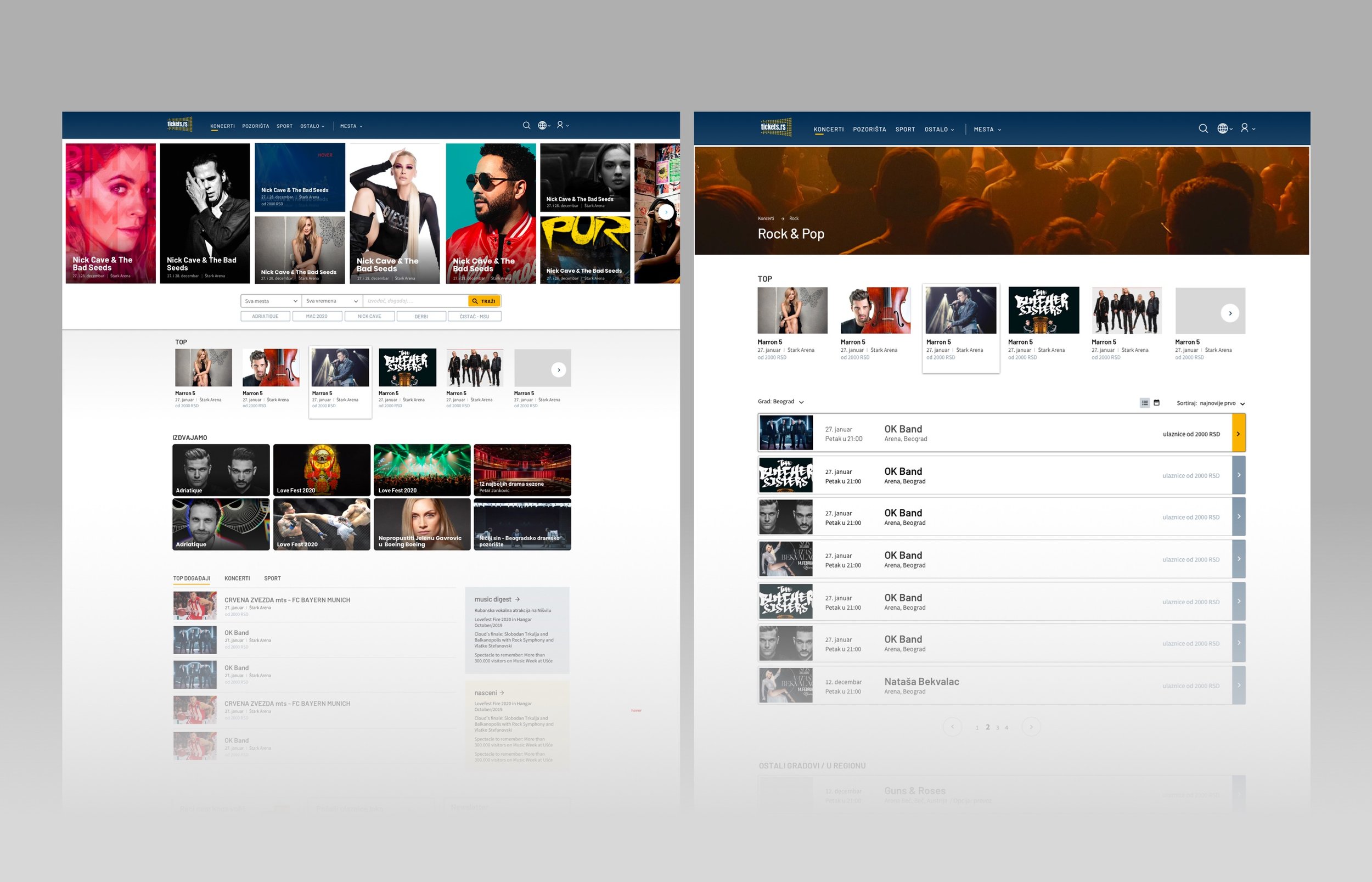Expand the Sva mesta dropdown
Screen dimensions: 1372x882
(x=271, y=301)
